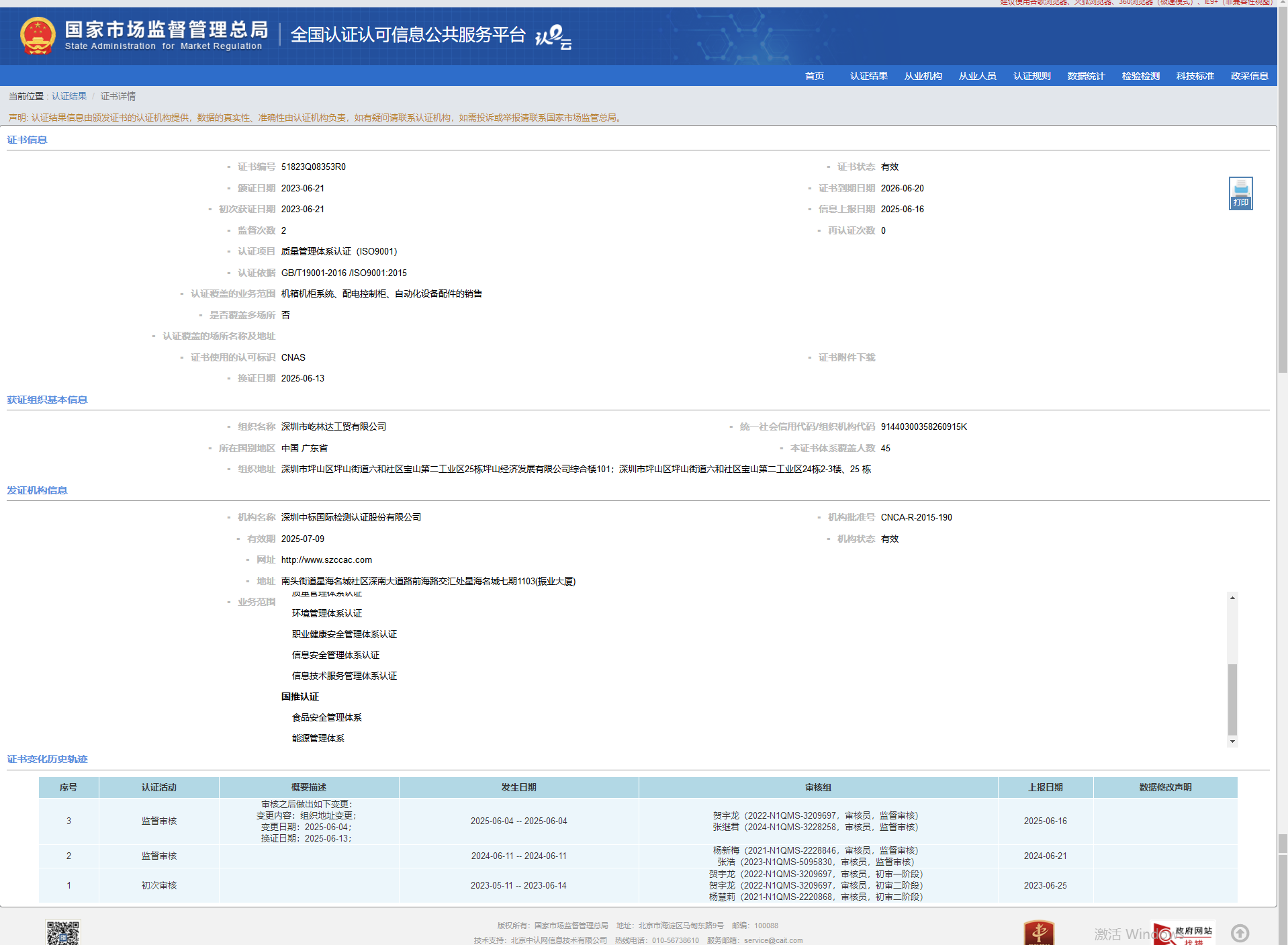Click the print (打印) icon
The height and width of the screenshot is (945, 1288).
(x=1240, y=193)
